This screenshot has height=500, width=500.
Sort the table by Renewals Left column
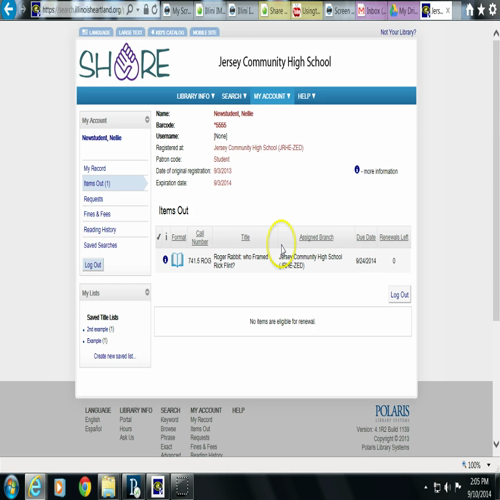pos(394,237)
